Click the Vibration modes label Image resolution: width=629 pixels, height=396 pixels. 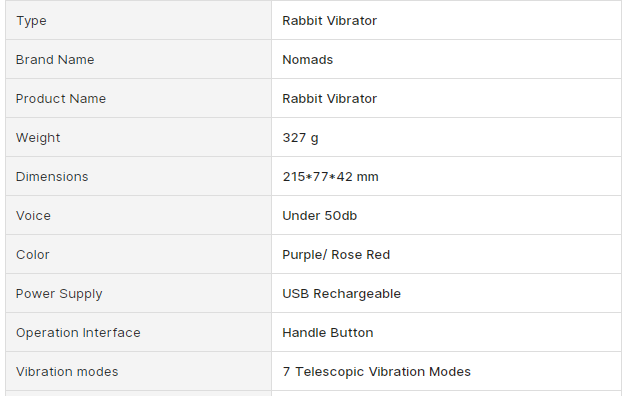pyautogui.click(x=67, y=372)
